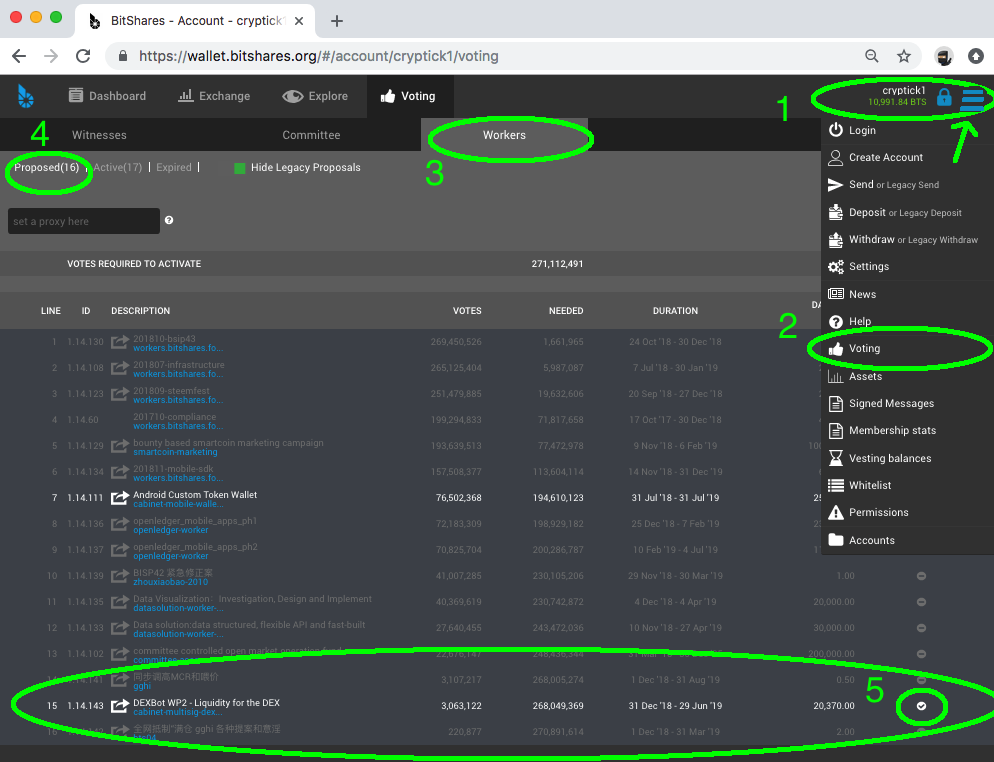Click share icon for 201809-steemfest row
The image size is (994, 762).
[120, 394]
